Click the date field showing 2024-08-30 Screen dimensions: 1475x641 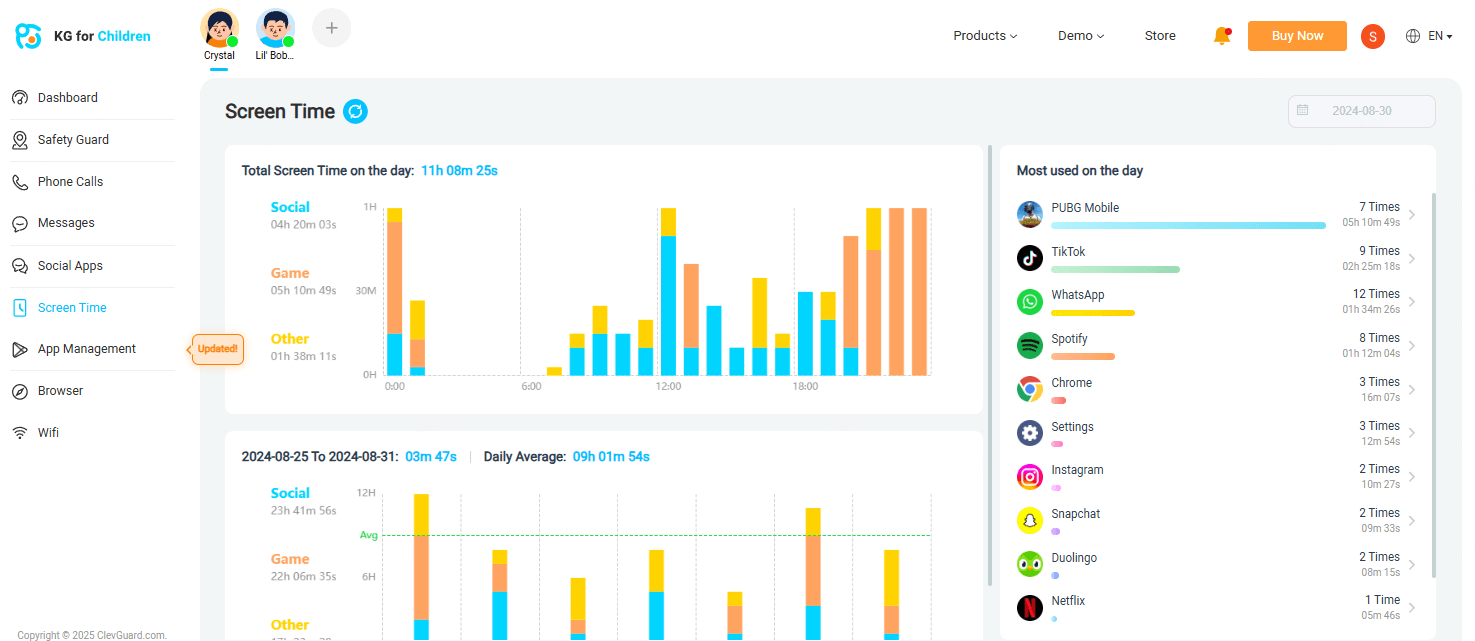[1362, 111]
